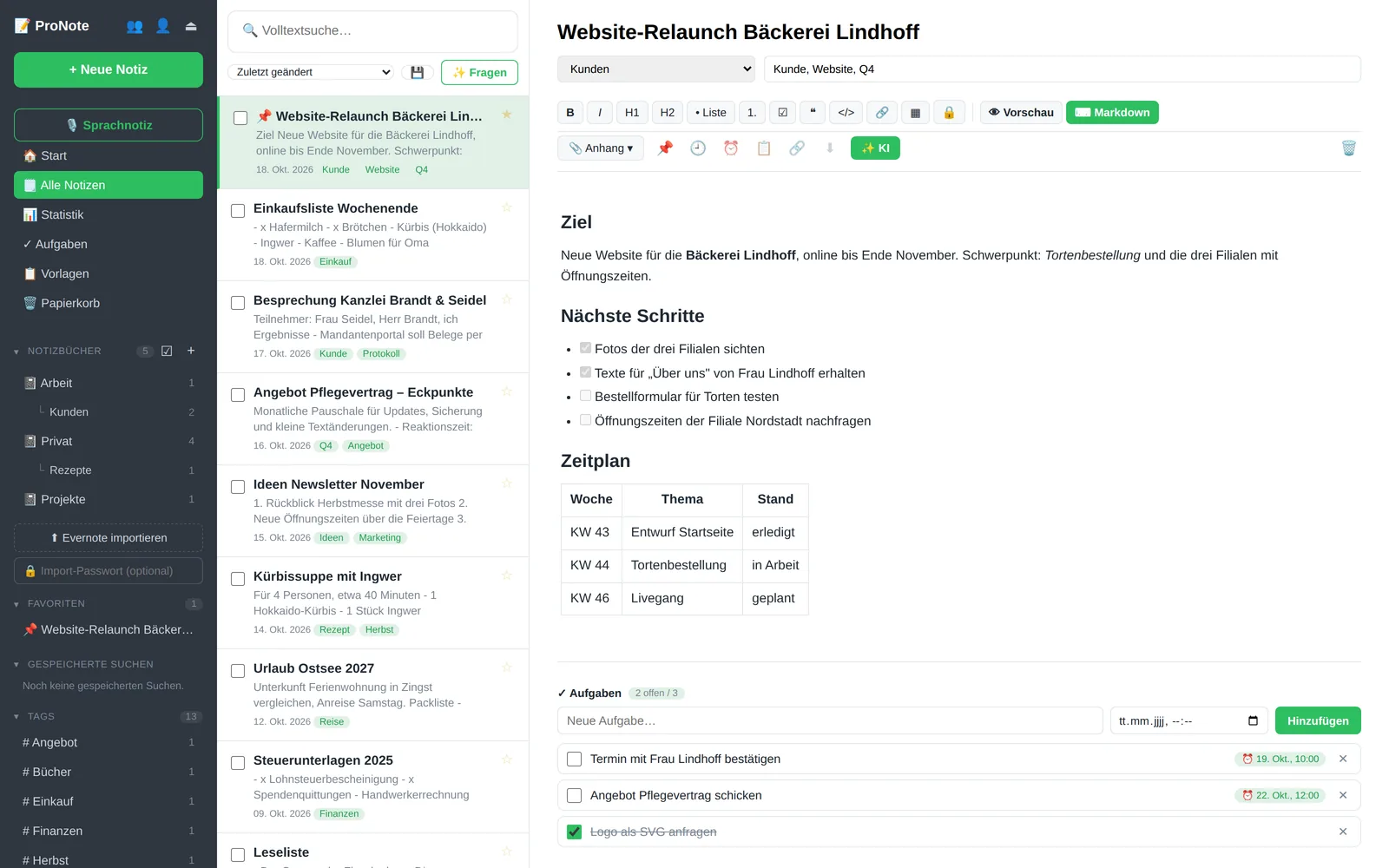This screenshot has height=868, width=1389.
Task: Check the Einkaufsliste Wochenende note checkbox
Action: 238,211
